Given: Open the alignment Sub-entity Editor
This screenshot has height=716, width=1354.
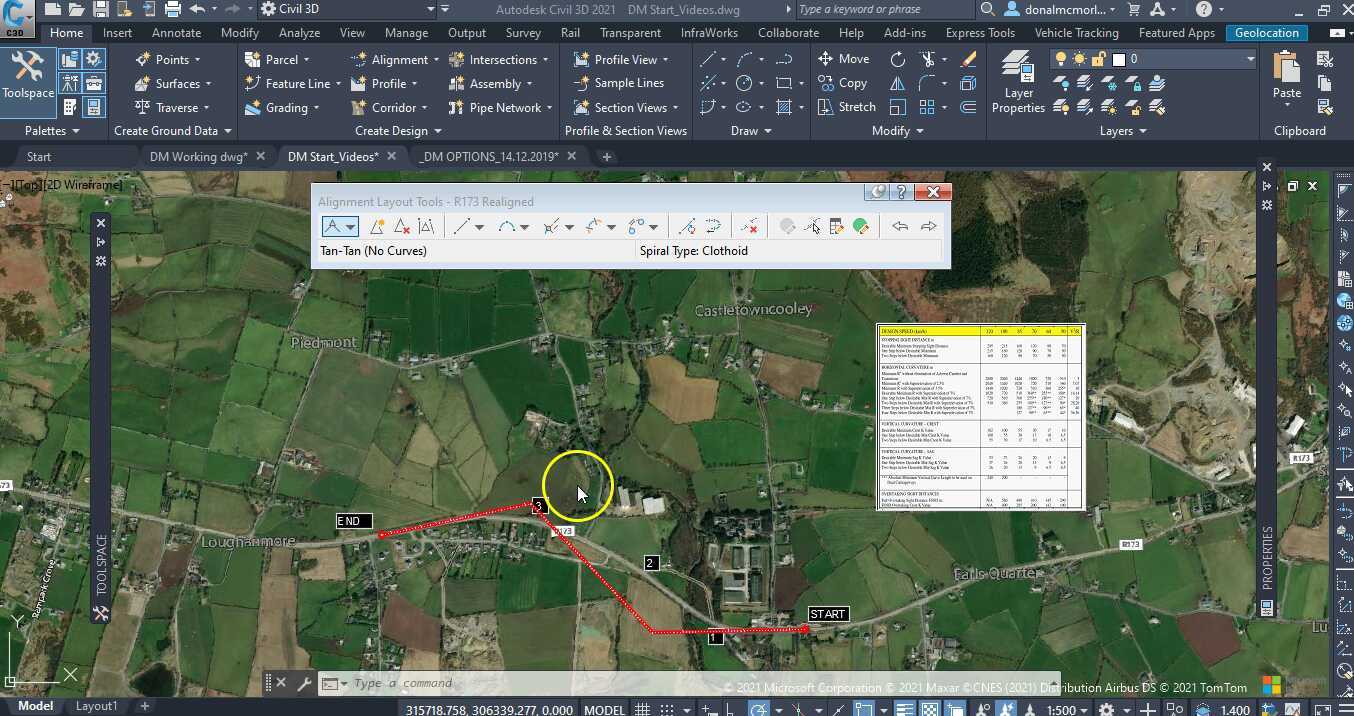Looking at the screenshot, I should (x=837, y=227).
